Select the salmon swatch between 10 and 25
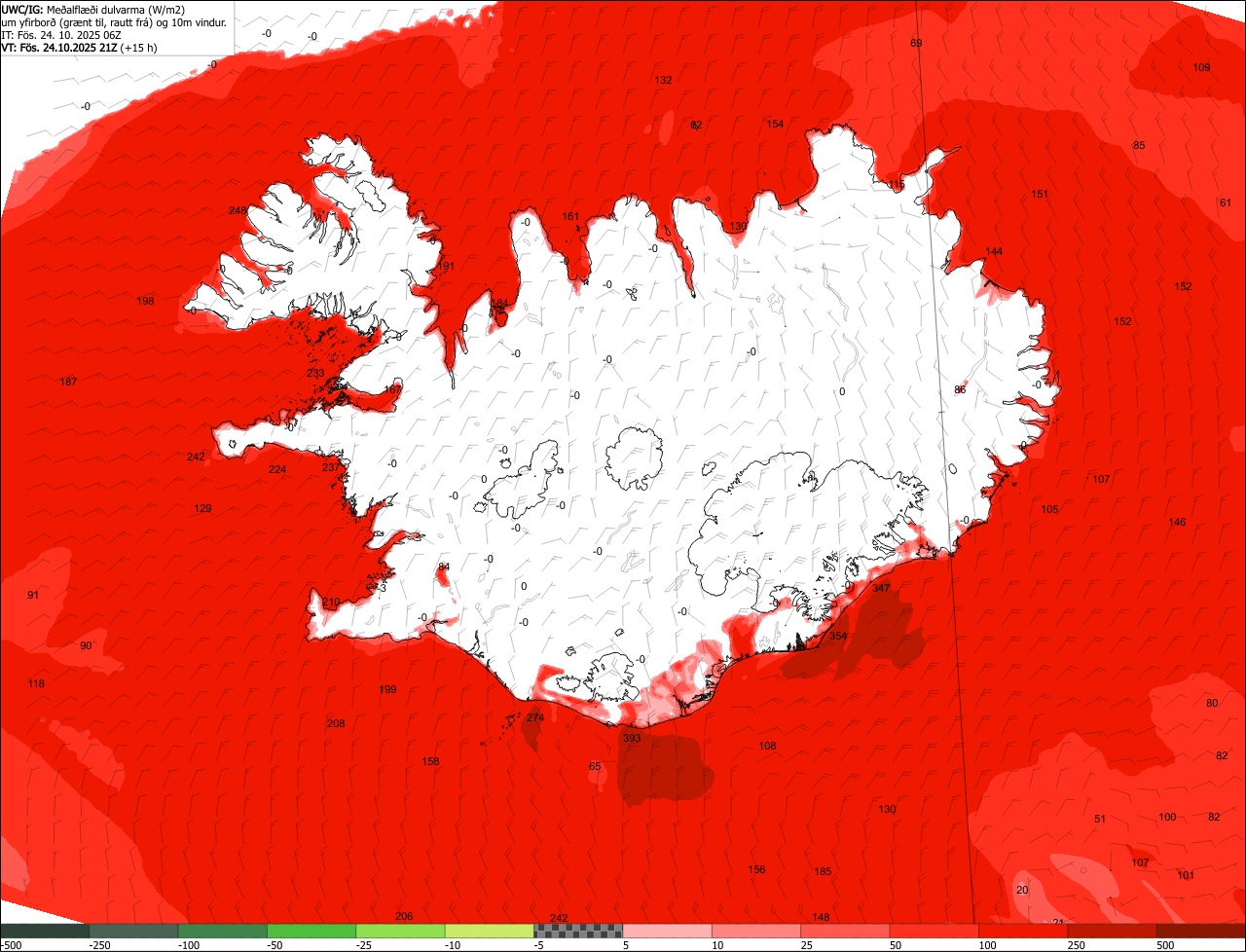The image size is (1246, 952). 756,931
